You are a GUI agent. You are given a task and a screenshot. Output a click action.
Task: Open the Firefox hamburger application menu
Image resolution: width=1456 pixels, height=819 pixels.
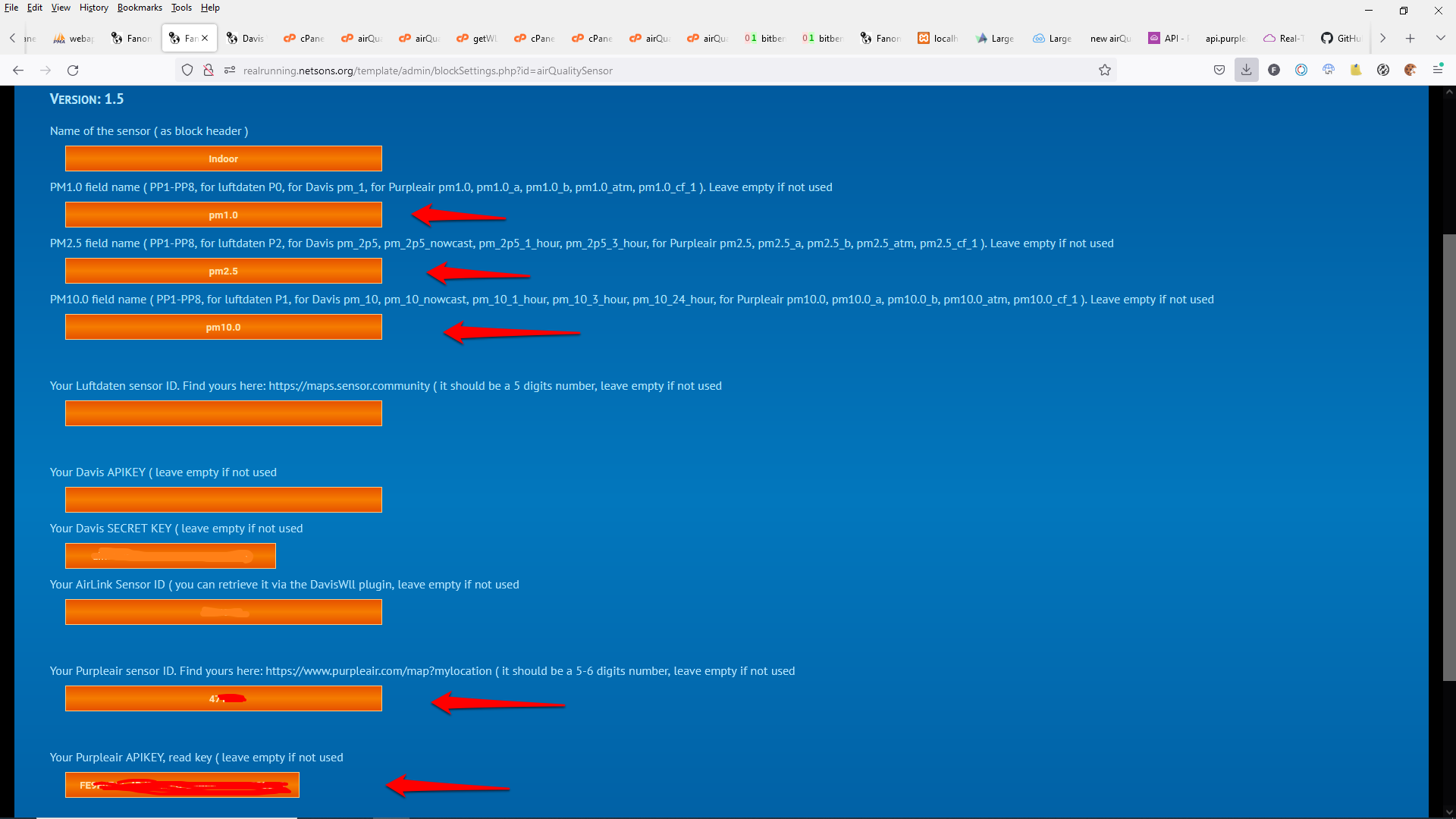coord(1437,70)
